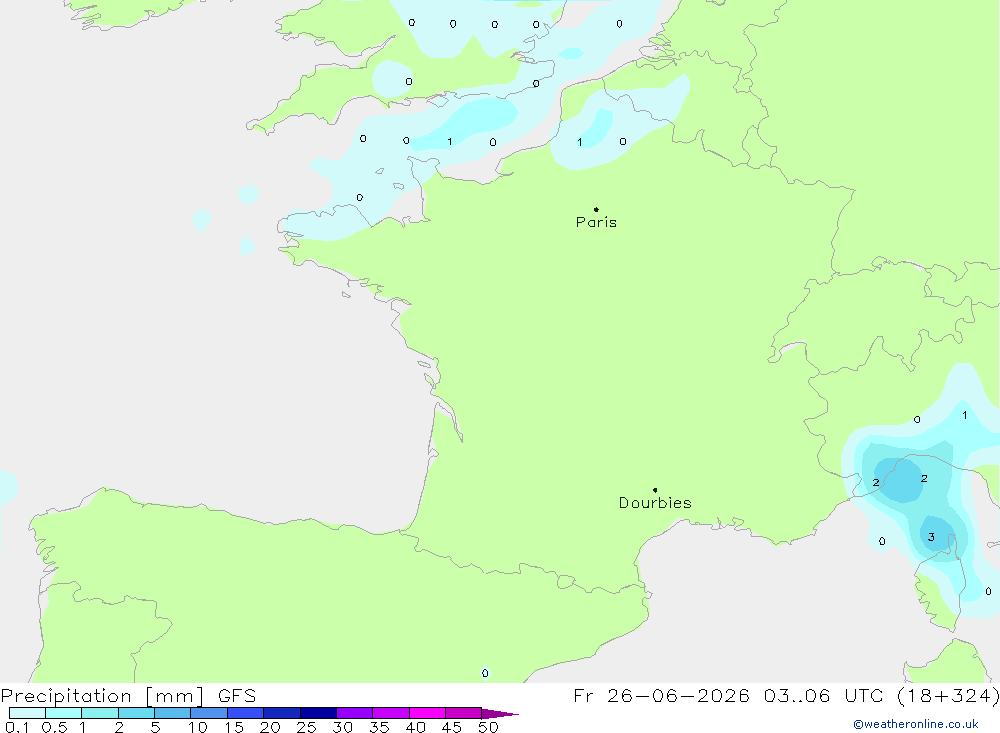This screenshot has height=733, width=1000.
Task: Click the legend value label "50"
Action: 488,727
